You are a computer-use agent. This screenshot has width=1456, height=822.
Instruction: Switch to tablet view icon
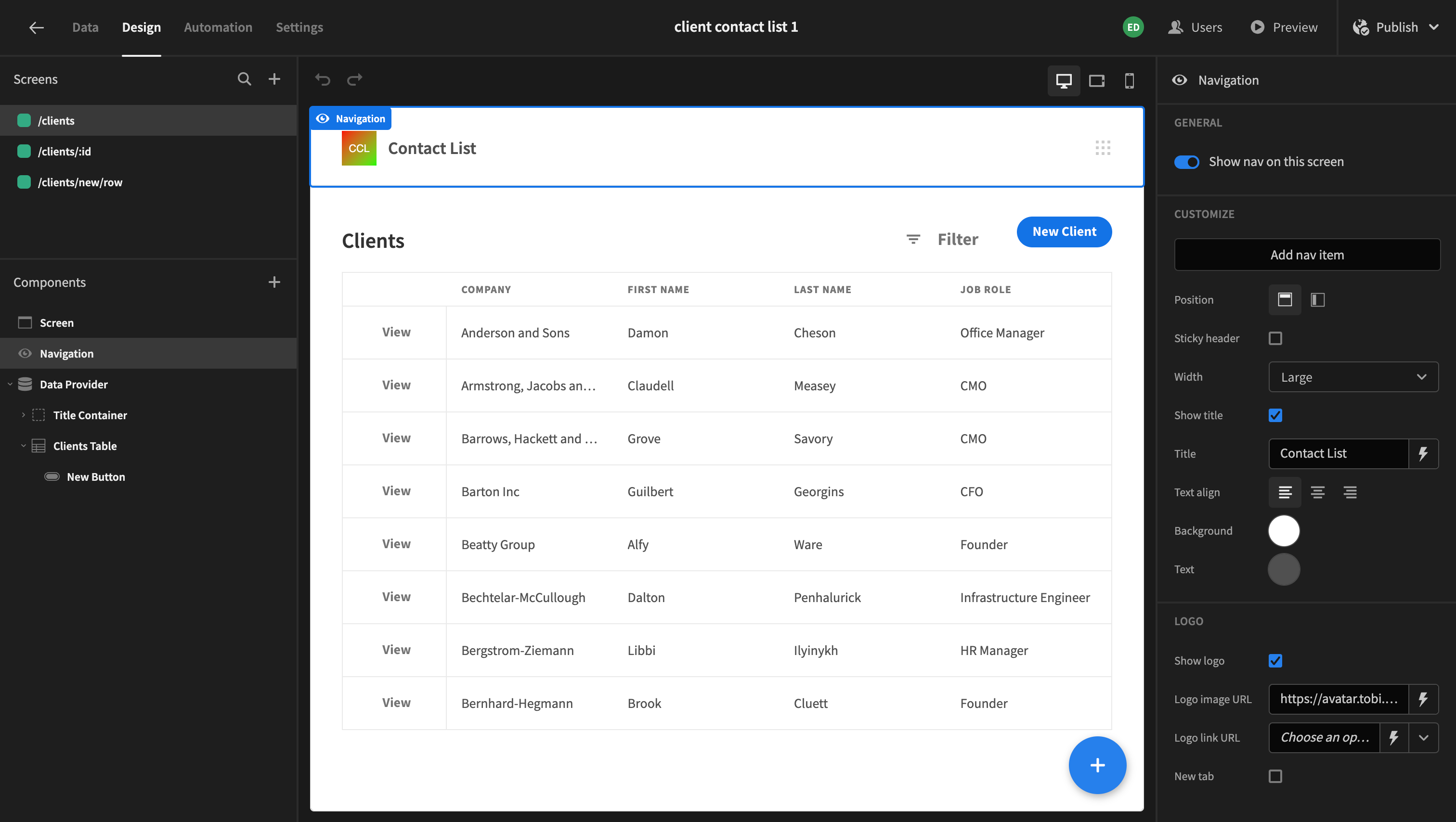[x=1096, y=79]
